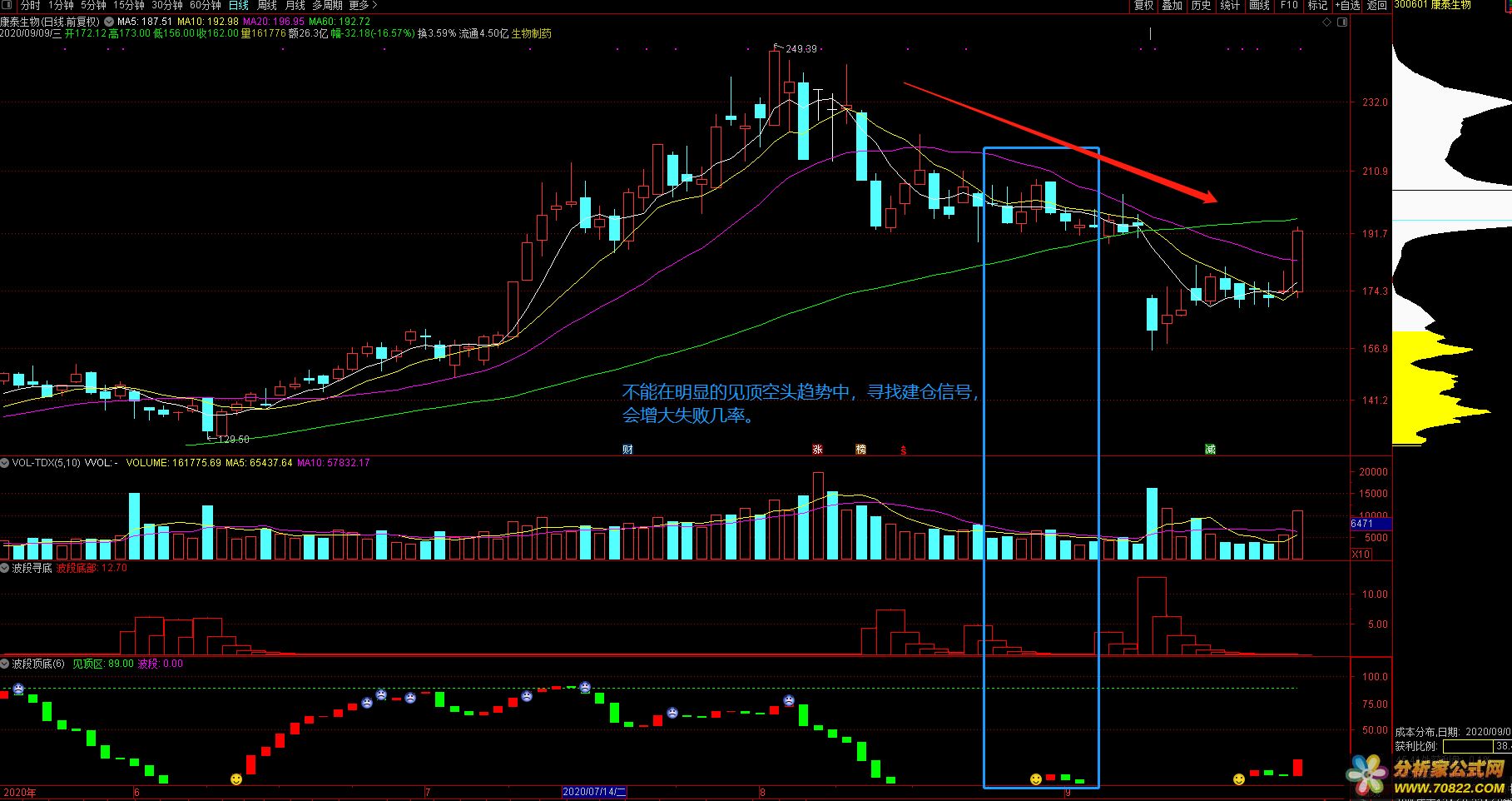Open the 统计 statistics button

1230,5
